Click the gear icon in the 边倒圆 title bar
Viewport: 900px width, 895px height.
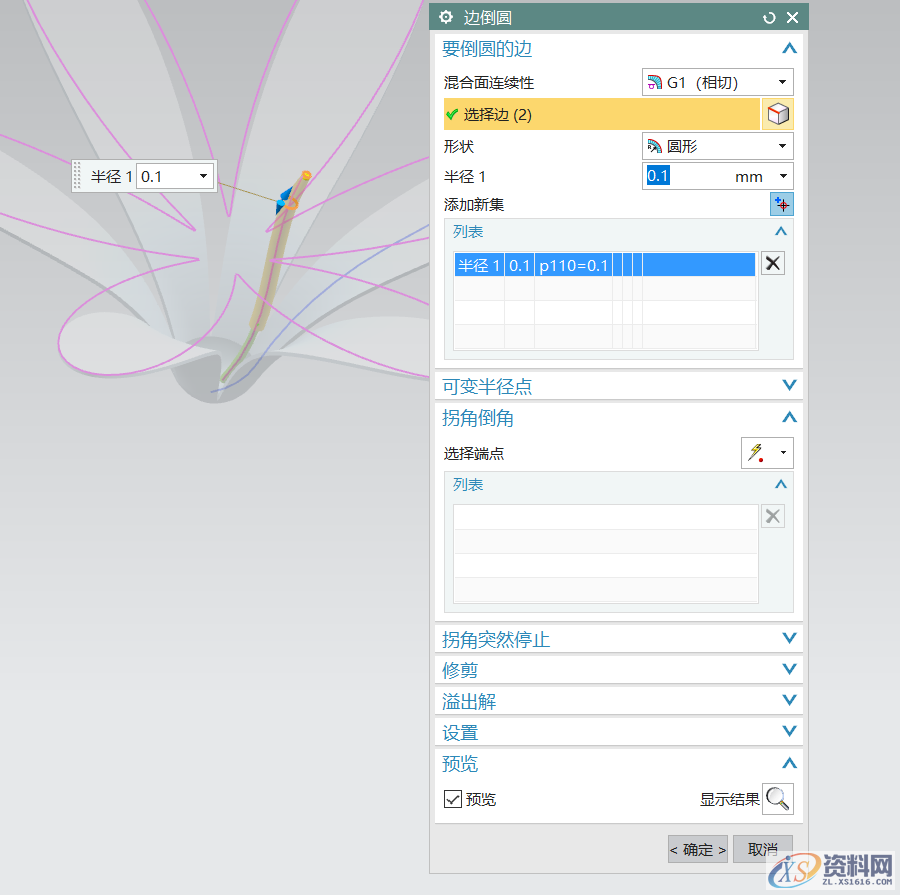click(445, 17)
